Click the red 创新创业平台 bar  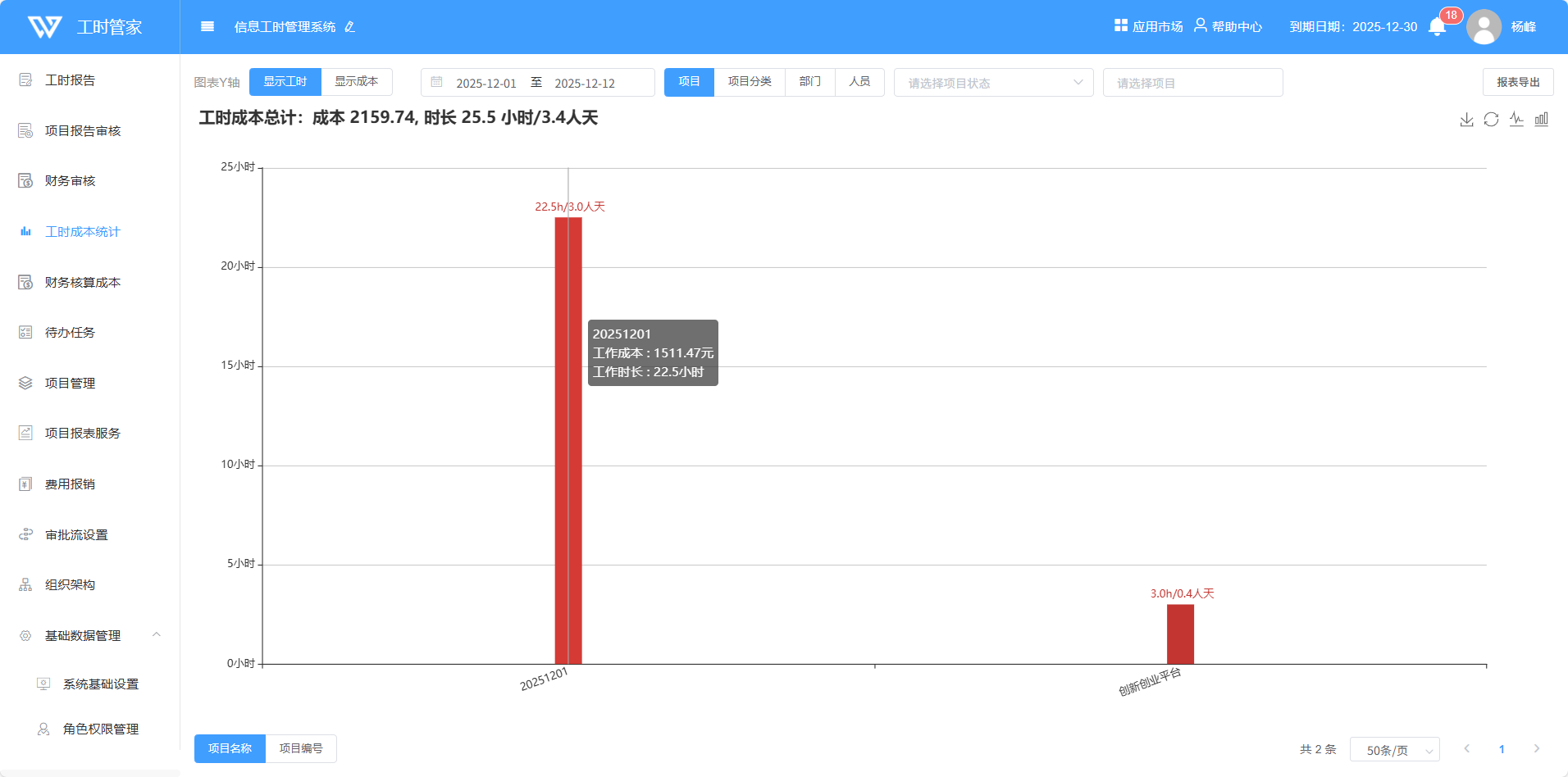point(1180,634)
